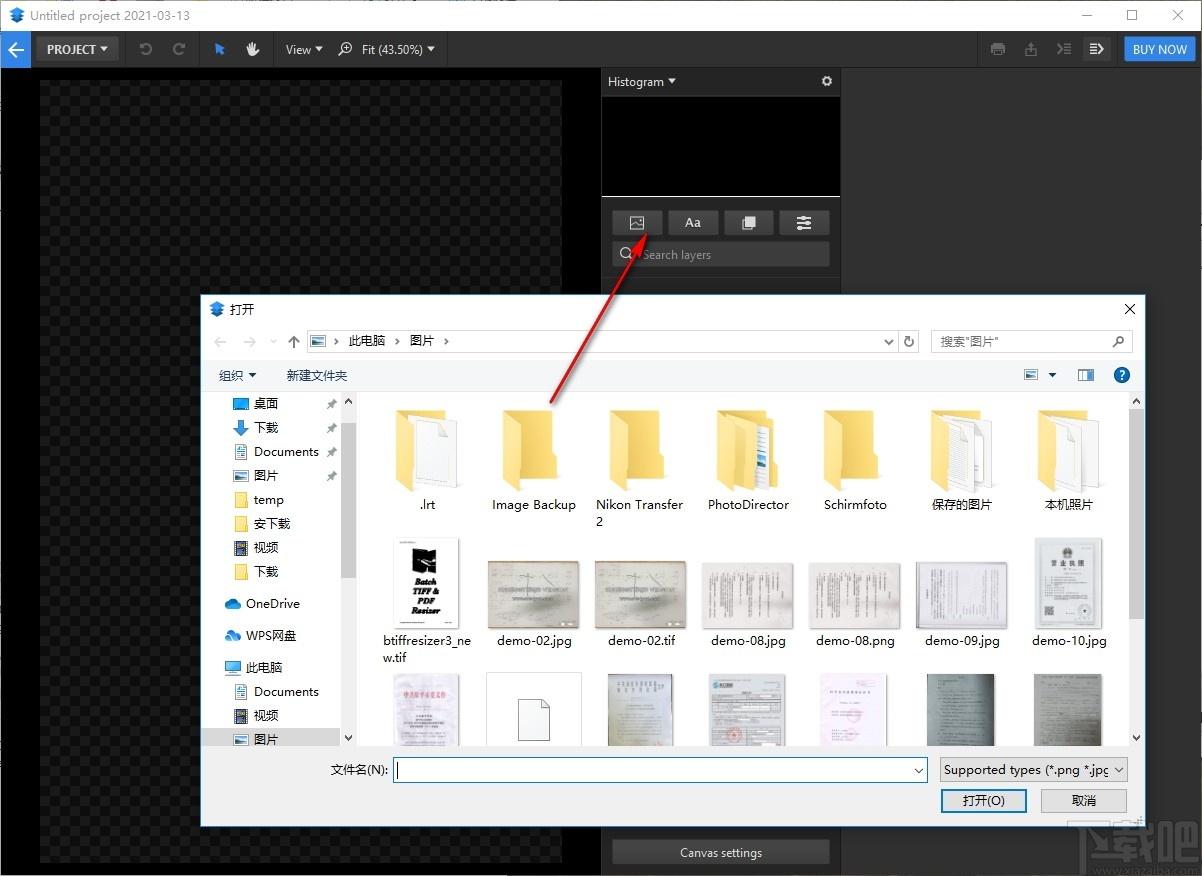Click the print icon in top toolbar

coord(998,49)
